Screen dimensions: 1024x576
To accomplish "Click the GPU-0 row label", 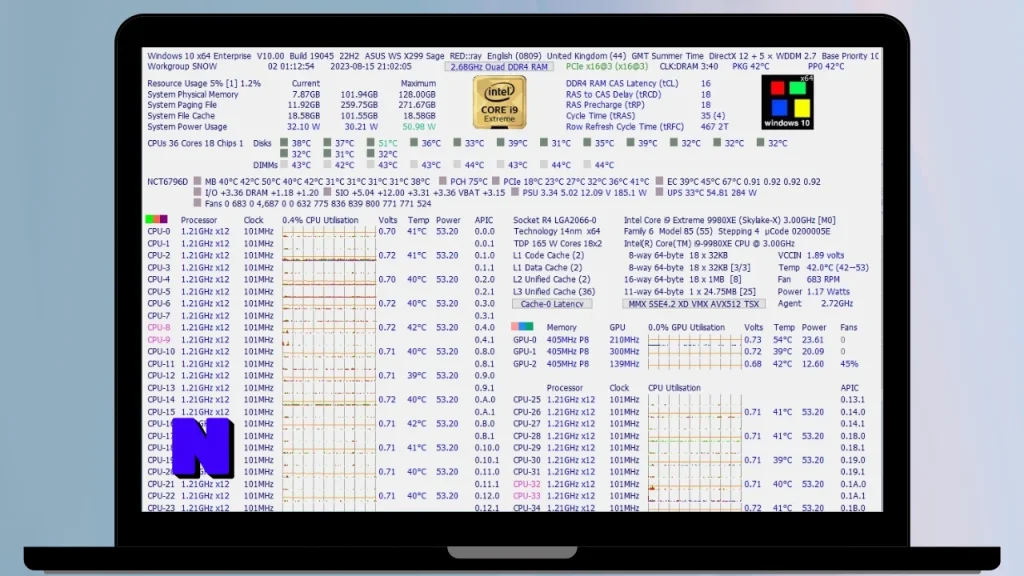I will (524, 340).
